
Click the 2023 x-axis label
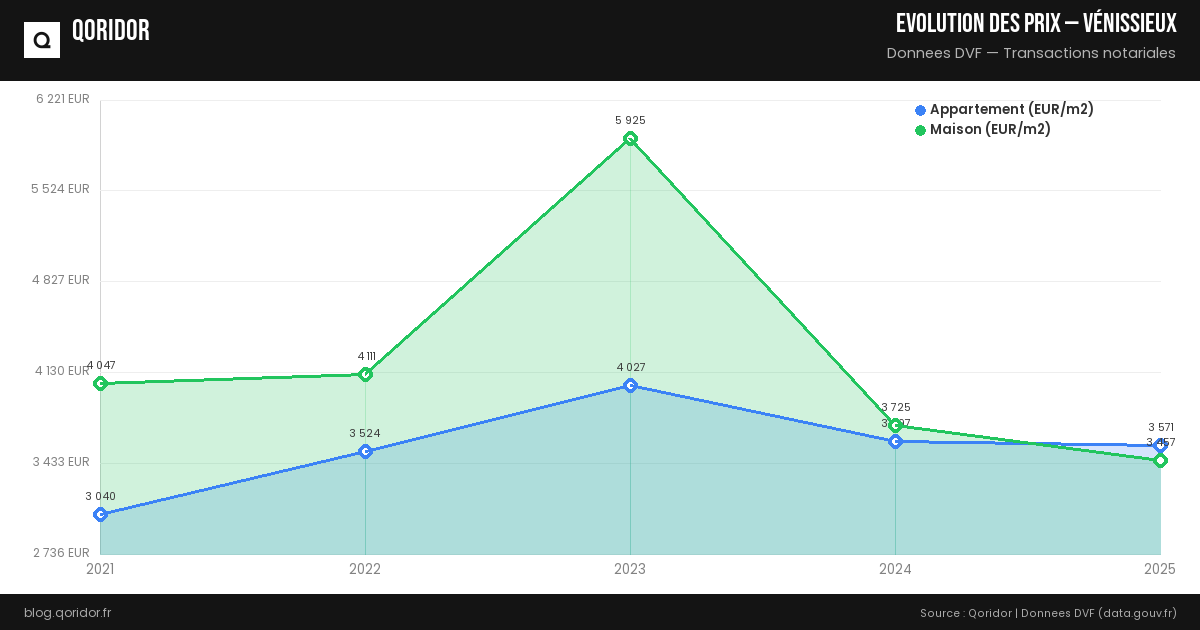tap(630, 570)
